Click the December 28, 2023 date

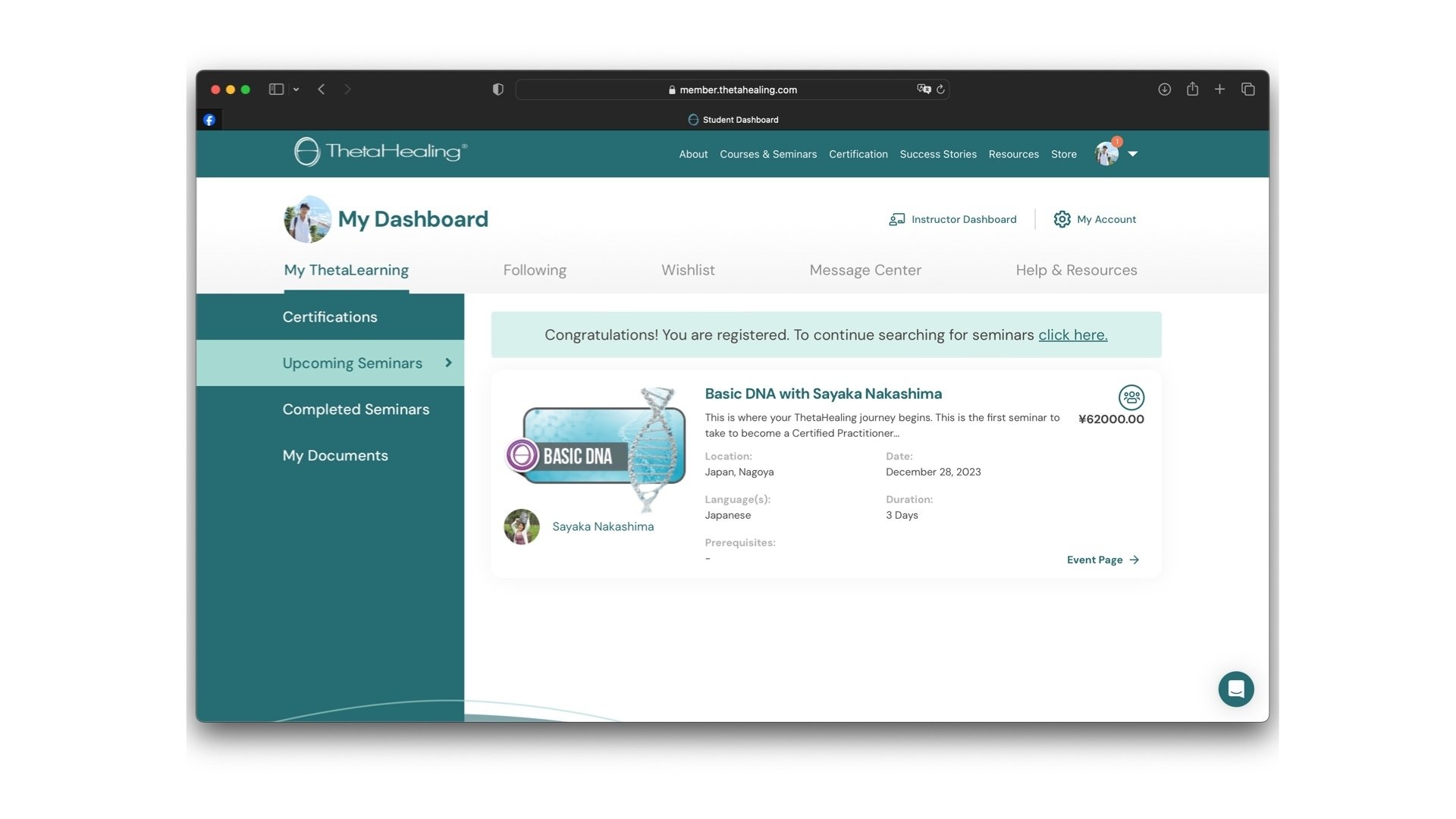point(933,472)
